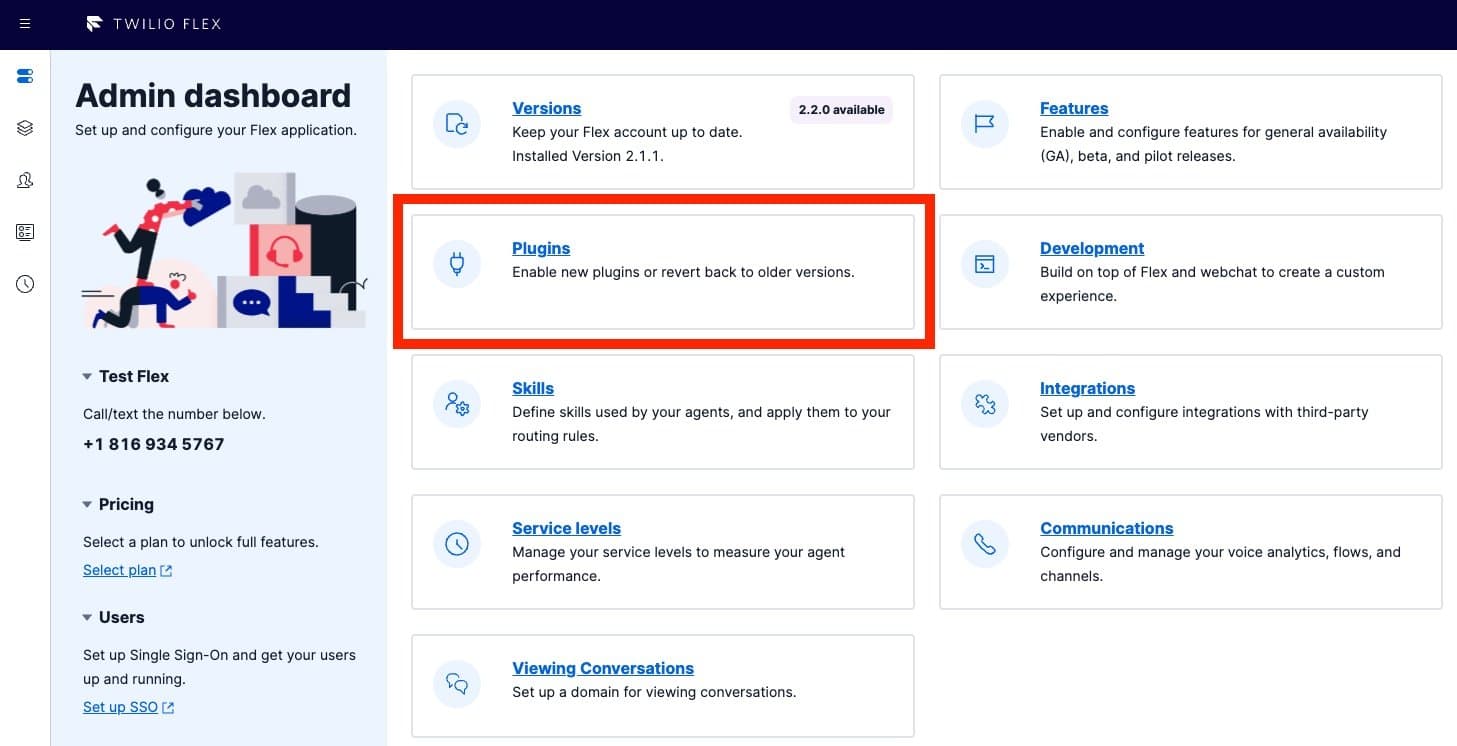Screen dimensions: 1457x746
Task: Click the Integrations puzzle piece icon
Action: [984, 403]
